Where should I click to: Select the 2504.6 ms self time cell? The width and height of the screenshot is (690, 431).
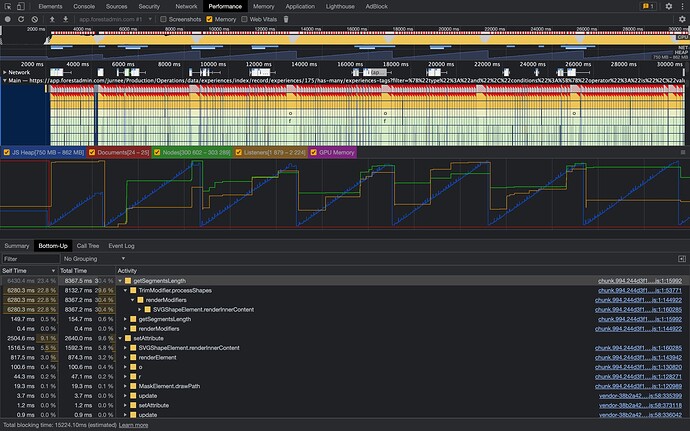[x=29, y=339]
